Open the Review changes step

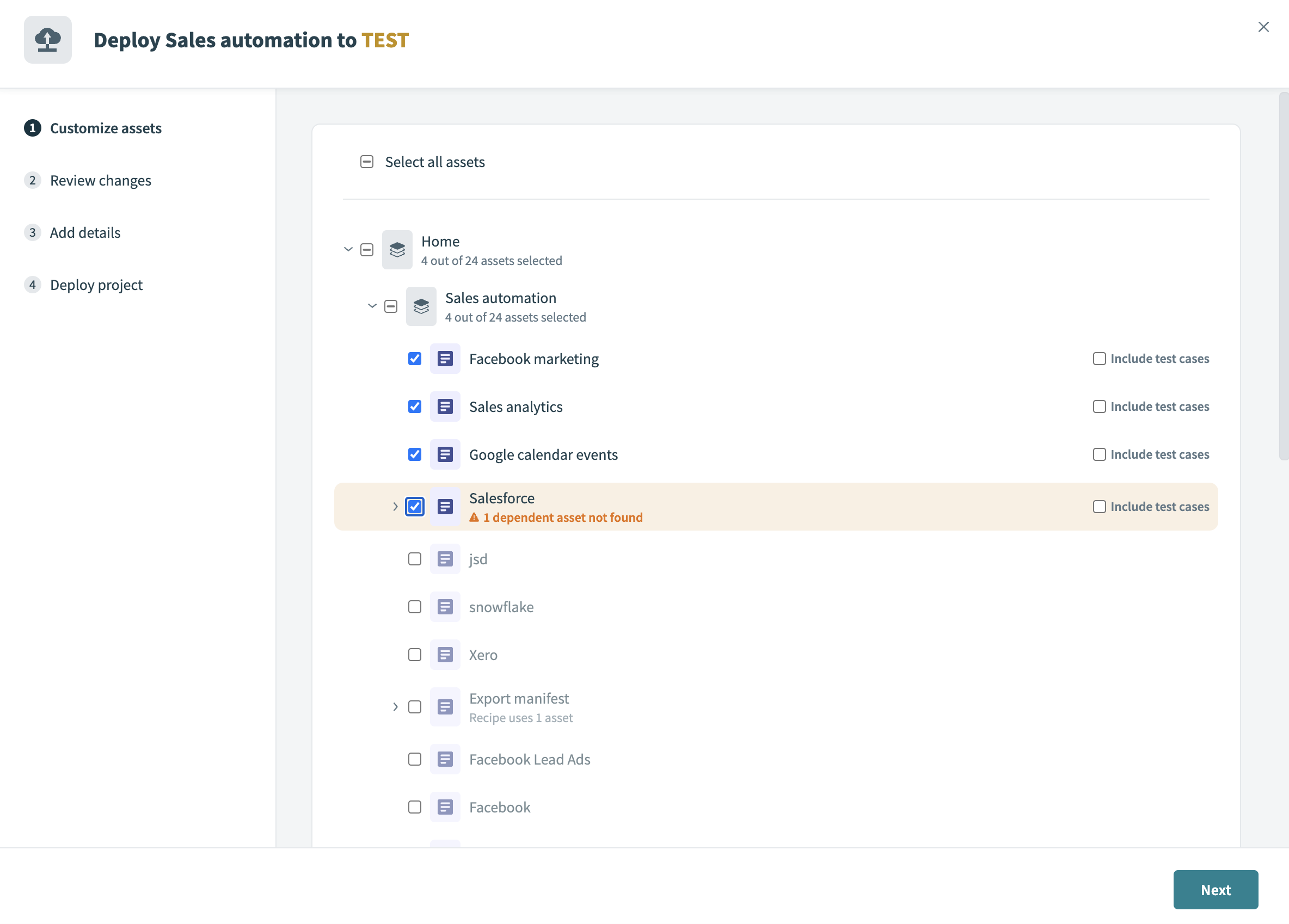pyautogui.click(x=101, y=180)
